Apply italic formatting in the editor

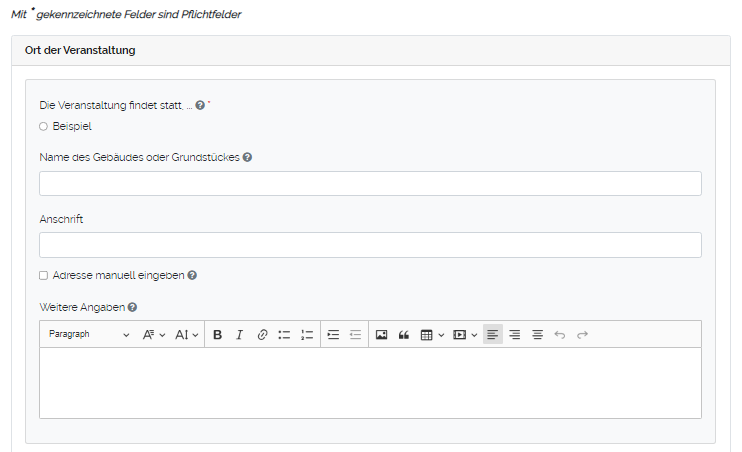[239, 335]
